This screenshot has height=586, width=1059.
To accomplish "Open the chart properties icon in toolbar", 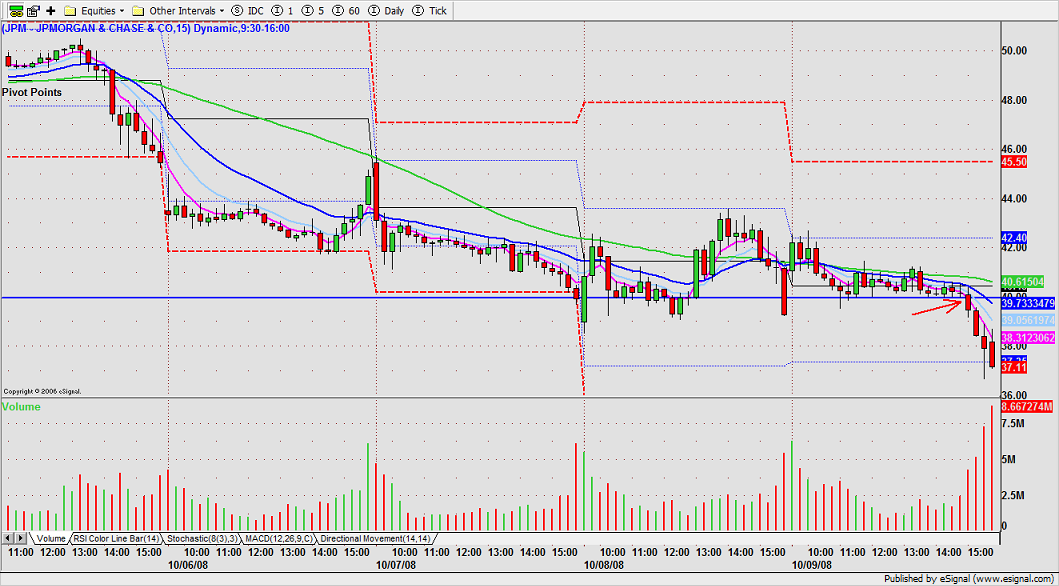I will [x=34, y=11].
